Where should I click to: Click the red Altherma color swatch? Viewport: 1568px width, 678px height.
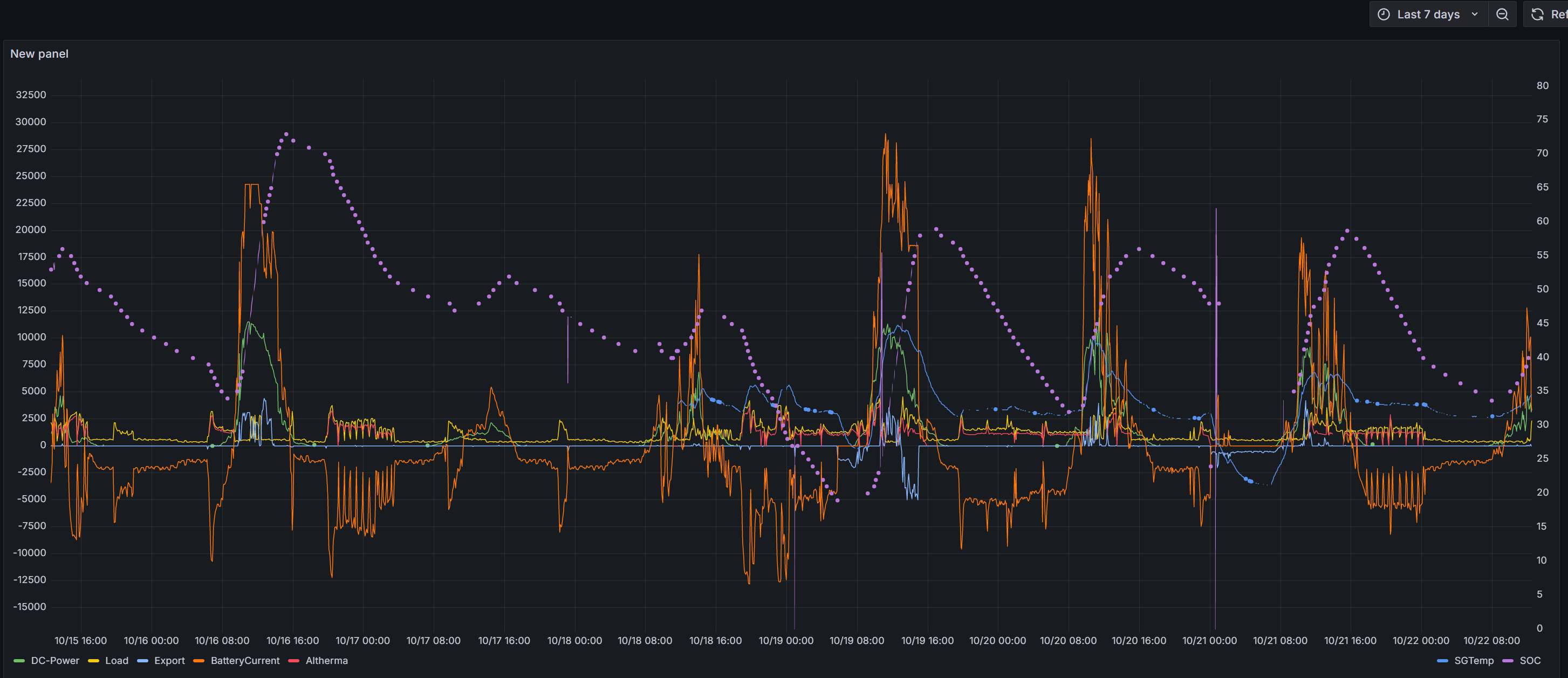[293, 661]
